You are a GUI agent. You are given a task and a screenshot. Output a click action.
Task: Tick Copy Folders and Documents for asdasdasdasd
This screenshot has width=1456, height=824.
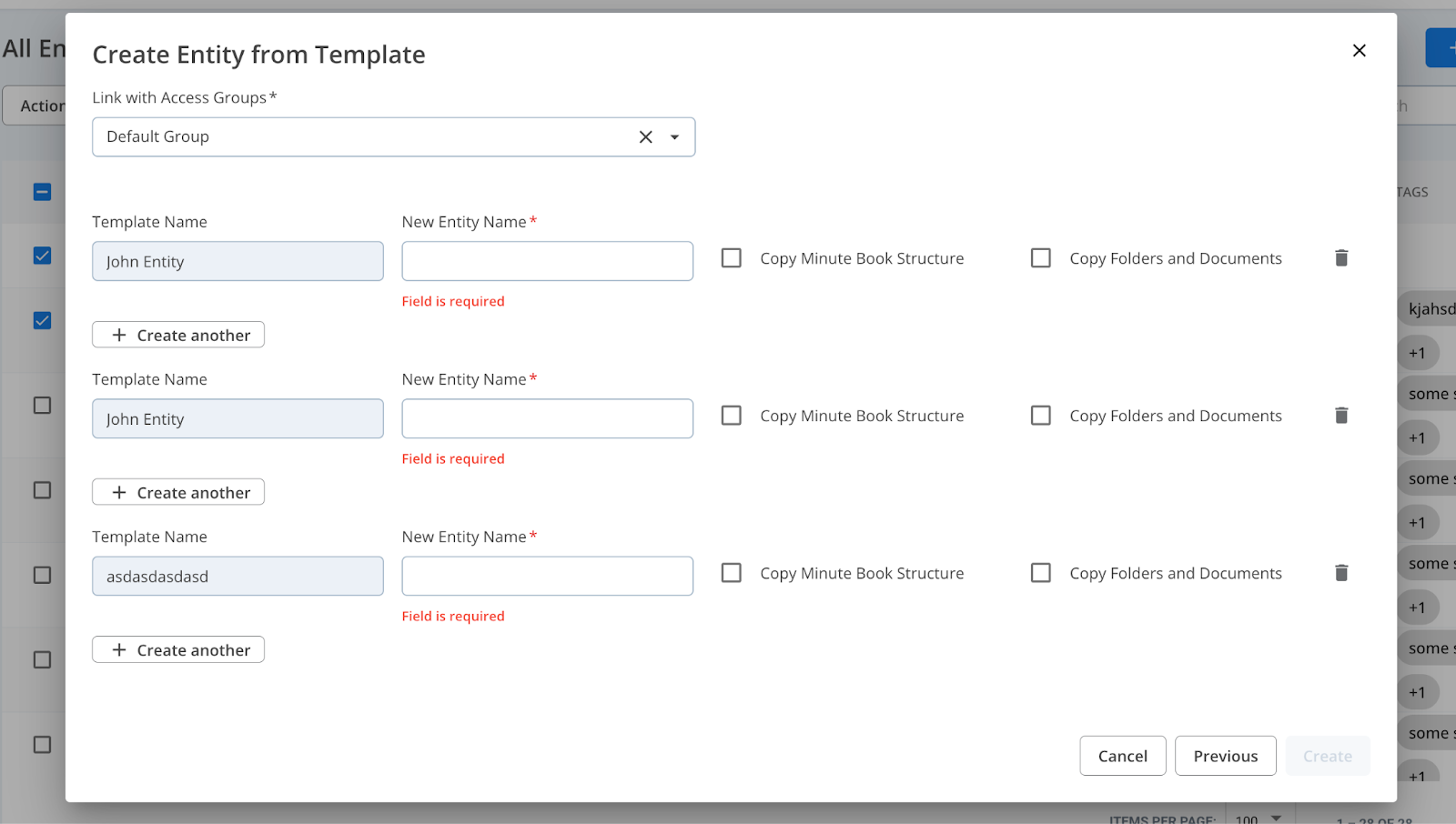[1041, 573]
